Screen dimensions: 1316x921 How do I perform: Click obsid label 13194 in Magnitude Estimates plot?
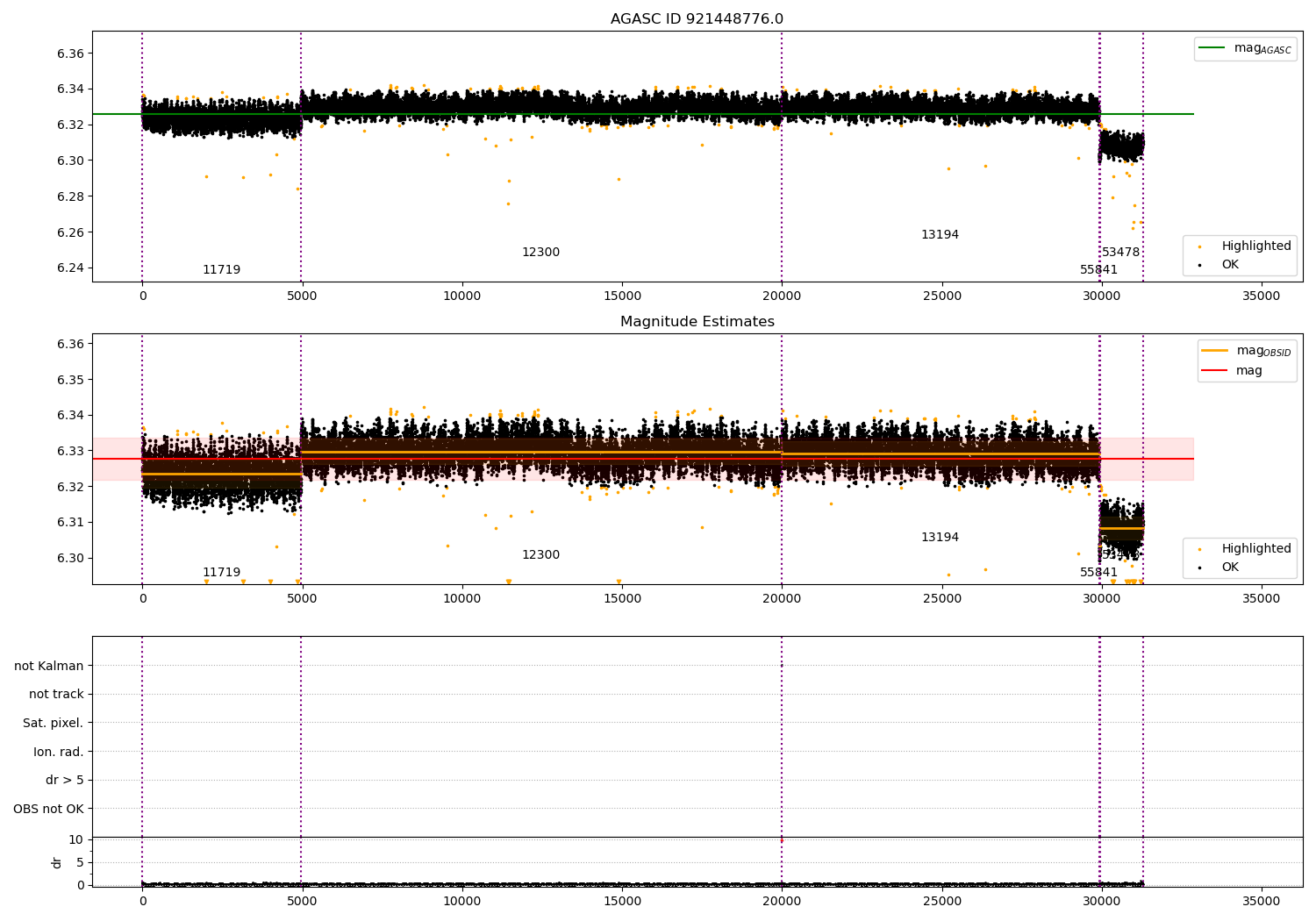point(940,538)
